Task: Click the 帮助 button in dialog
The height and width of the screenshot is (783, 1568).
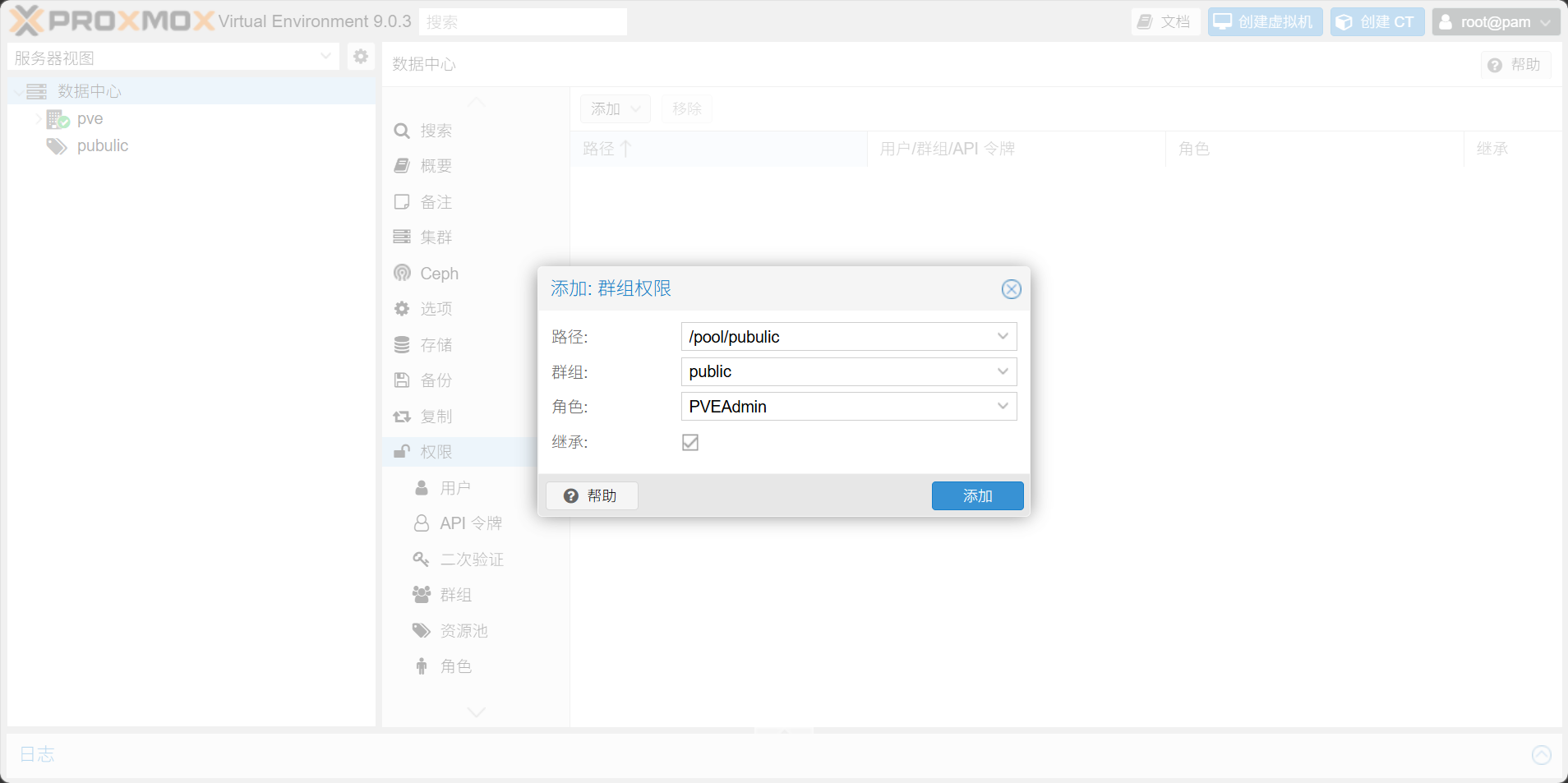Action: pos(592,496)
